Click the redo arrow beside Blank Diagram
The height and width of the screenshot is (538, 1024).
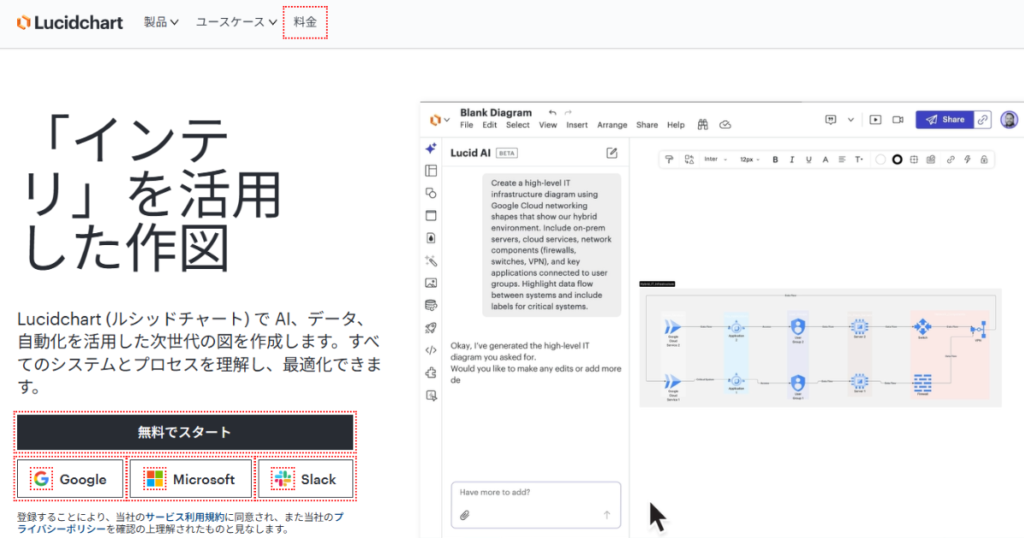[x=568, y=112]
